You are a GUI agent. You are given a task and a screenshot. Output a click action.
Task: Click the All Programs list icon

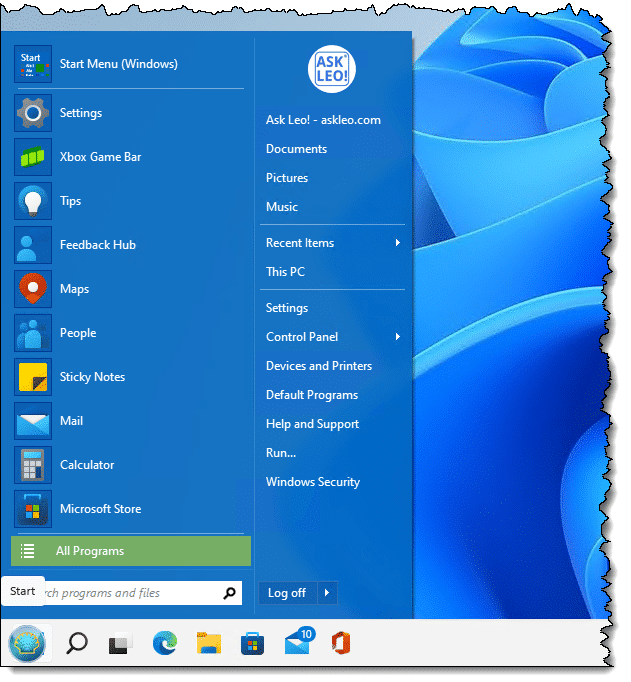pyautogui.click(x=27, y=551)
